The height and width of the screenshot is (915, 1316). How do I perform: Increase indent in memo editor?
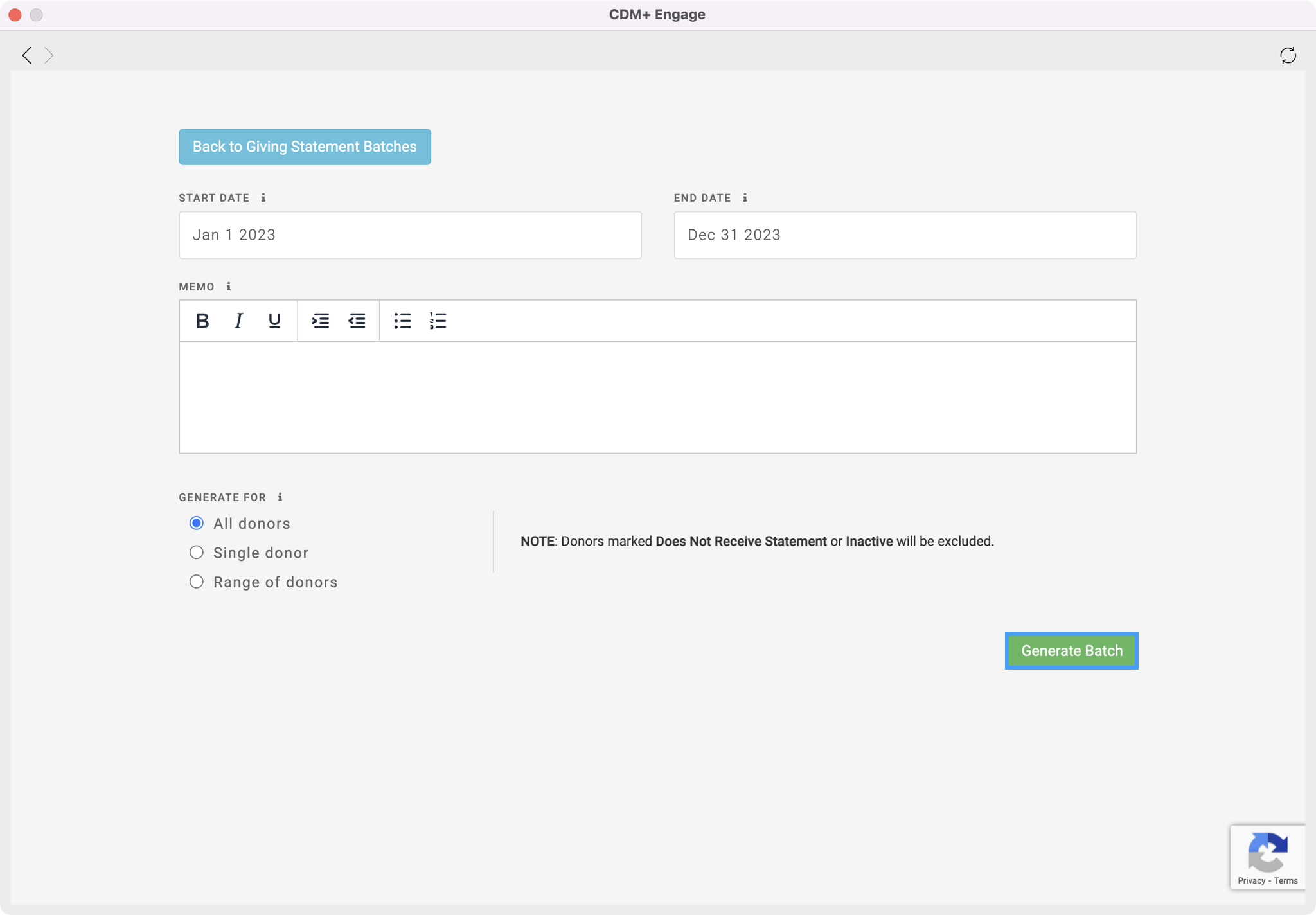pos(320,321)
